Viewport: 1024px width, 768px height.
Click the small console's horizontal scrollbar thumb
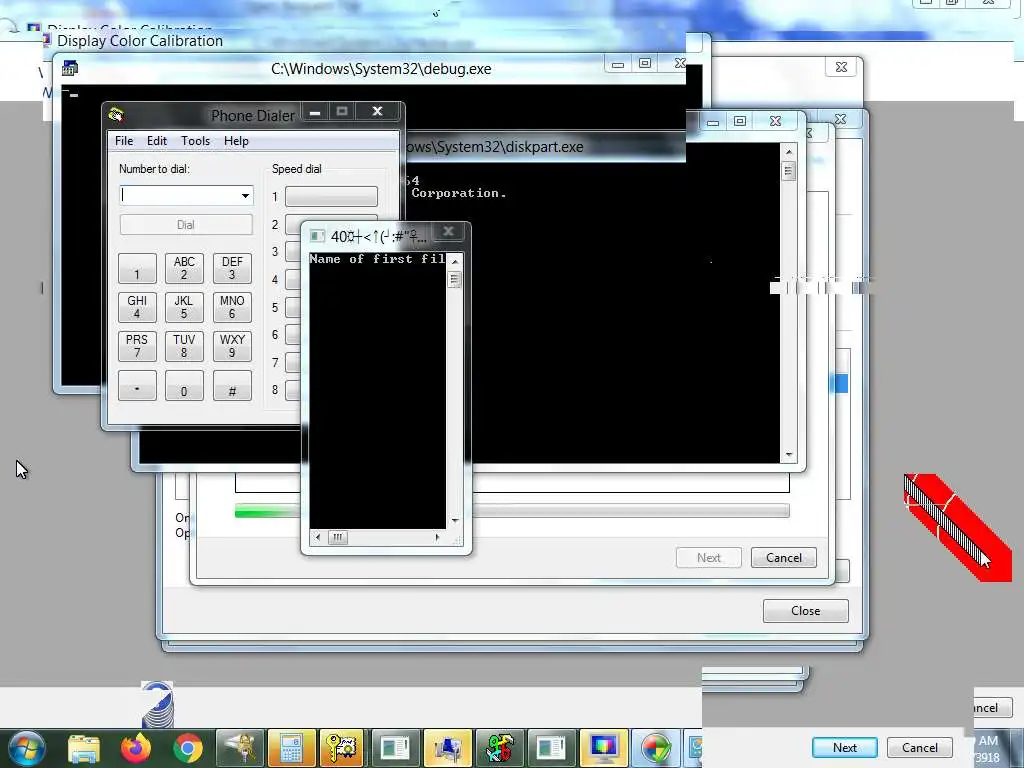338,537
